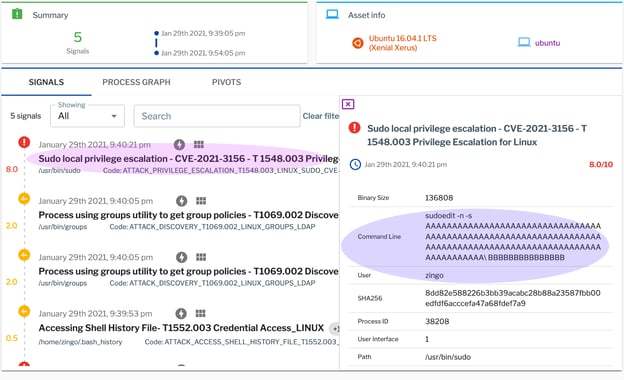Clear the applied signal filters
The width and height of the screenshot is (624, 380).
coord(321,116)
